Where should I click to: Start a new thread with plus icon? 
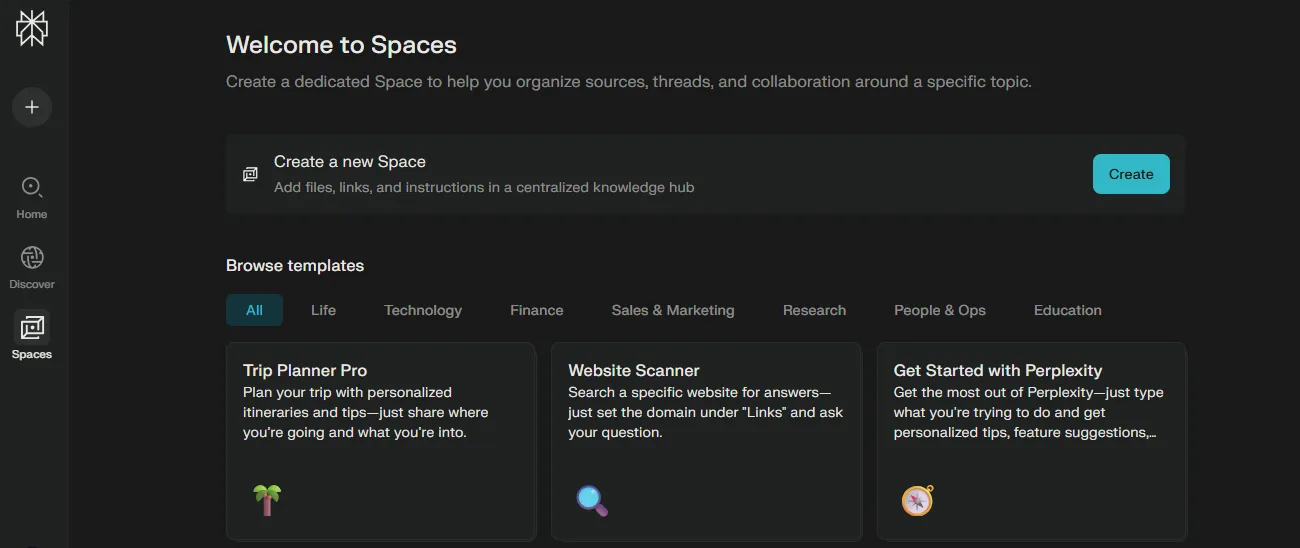click(x=32, y=107)
